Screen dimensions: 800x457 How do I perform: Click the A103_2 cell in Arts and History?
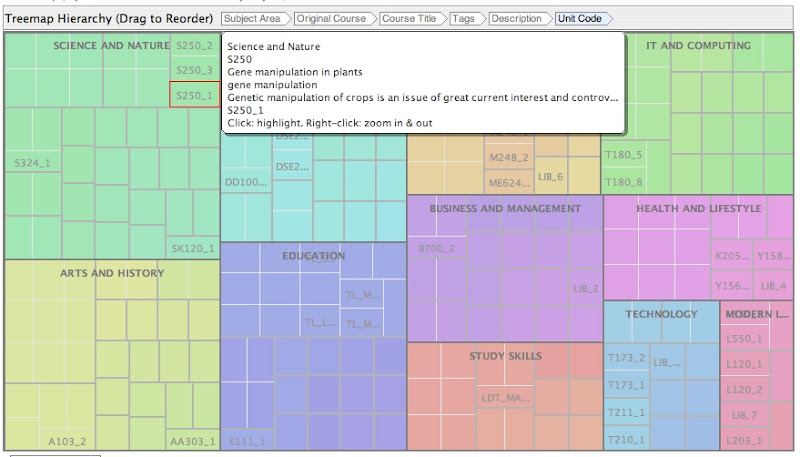point(67,441)
